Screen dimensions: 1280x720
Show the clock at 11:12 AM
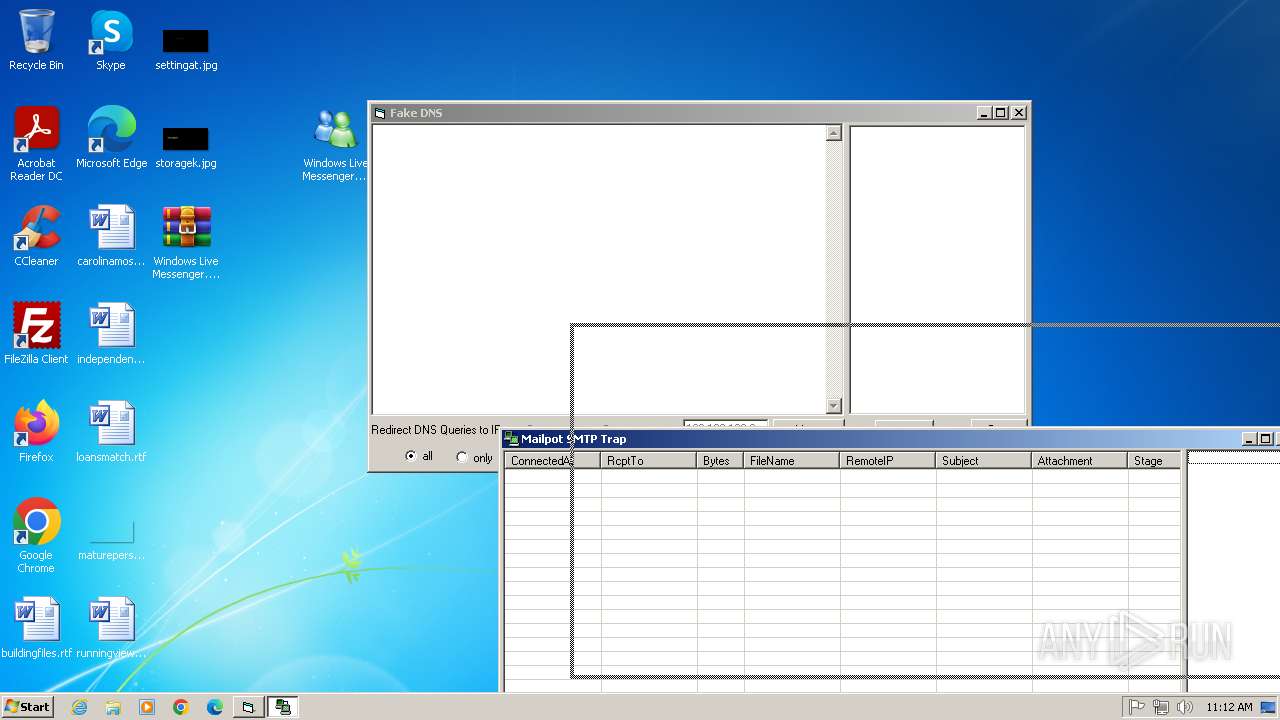pos(1229,707)
